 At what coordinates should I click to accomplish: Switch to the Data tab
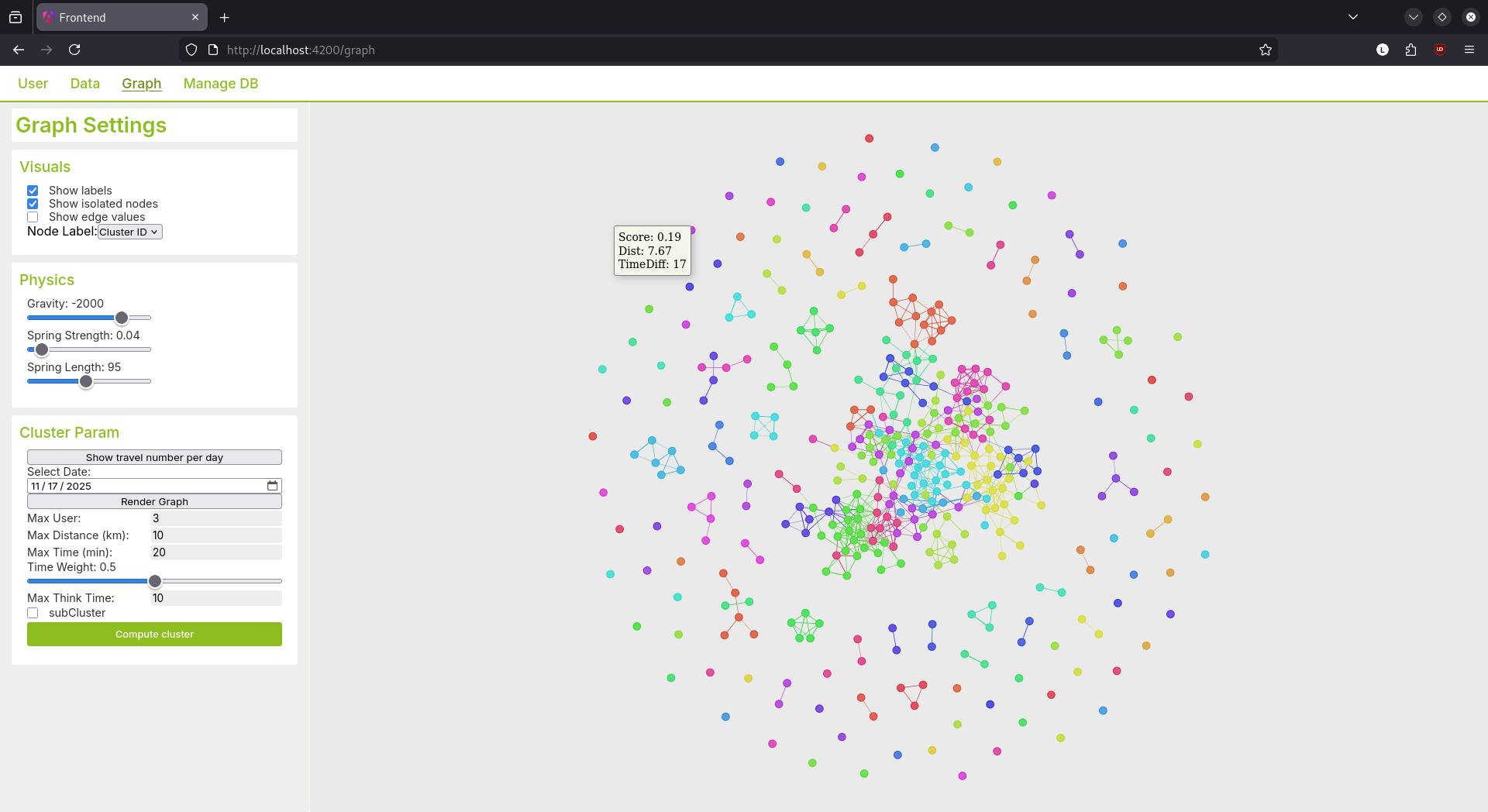point(84,84)
